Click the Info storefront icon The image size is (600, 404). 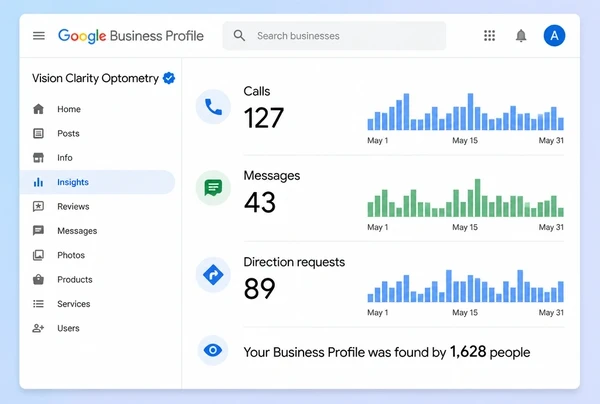(38, 158)
